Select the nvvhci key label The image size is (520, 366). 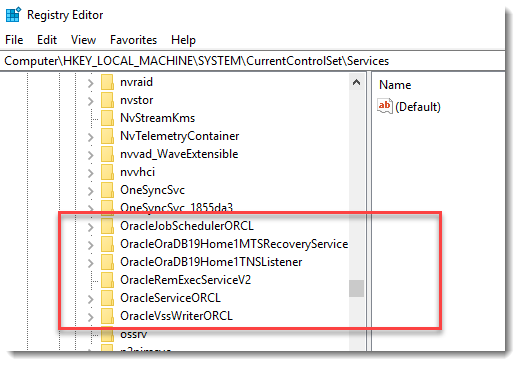click(x=137, y=172)
